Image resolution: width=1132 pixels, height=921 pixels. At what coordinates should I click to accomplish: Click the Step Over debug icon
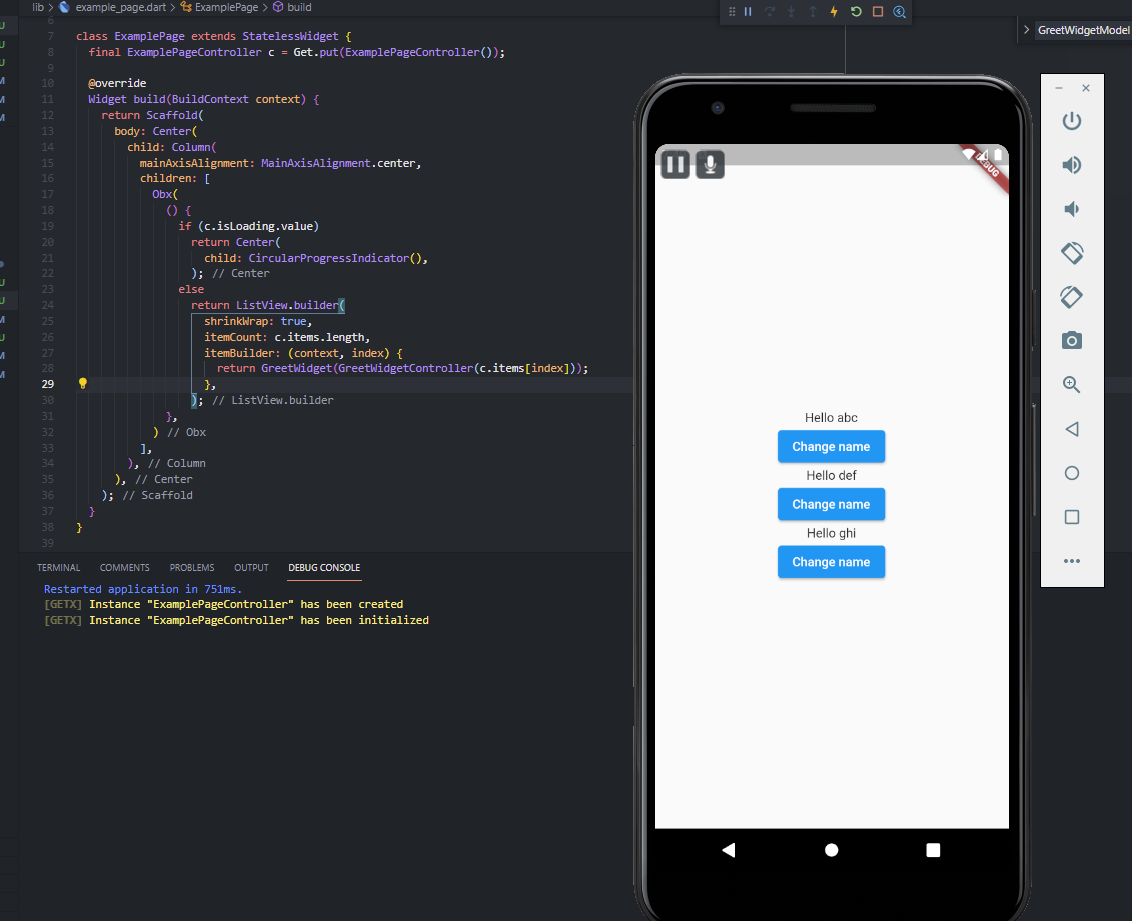coord(771,11)
